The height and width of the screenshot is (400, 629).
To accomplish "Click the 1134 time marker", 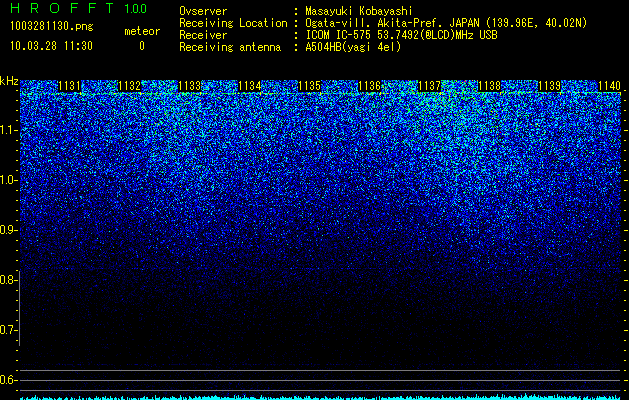I will [x=250, y=86].
